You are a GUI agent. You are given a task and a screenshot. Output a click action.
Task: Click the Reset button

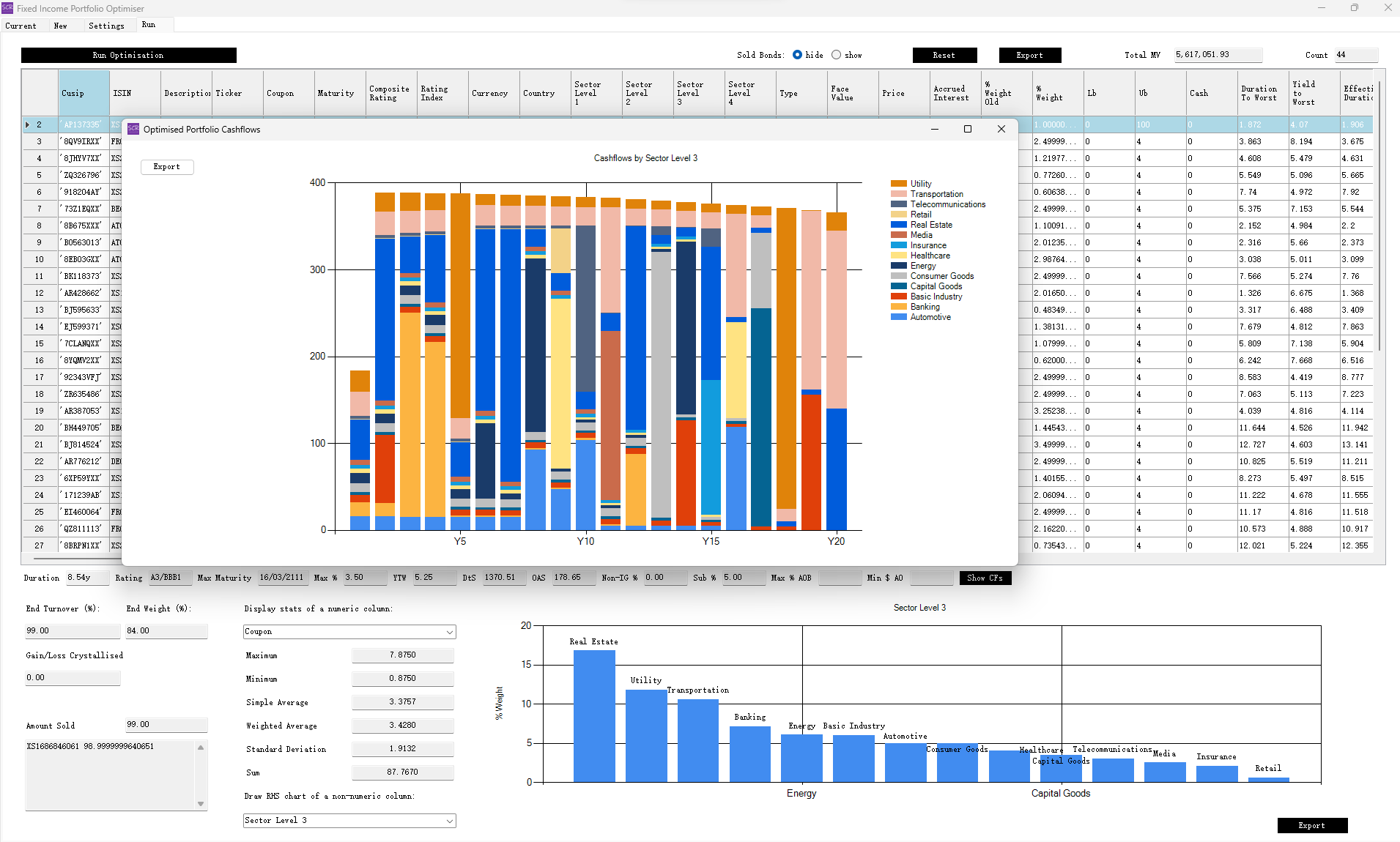pyautogui.click(x=944, y=56)
